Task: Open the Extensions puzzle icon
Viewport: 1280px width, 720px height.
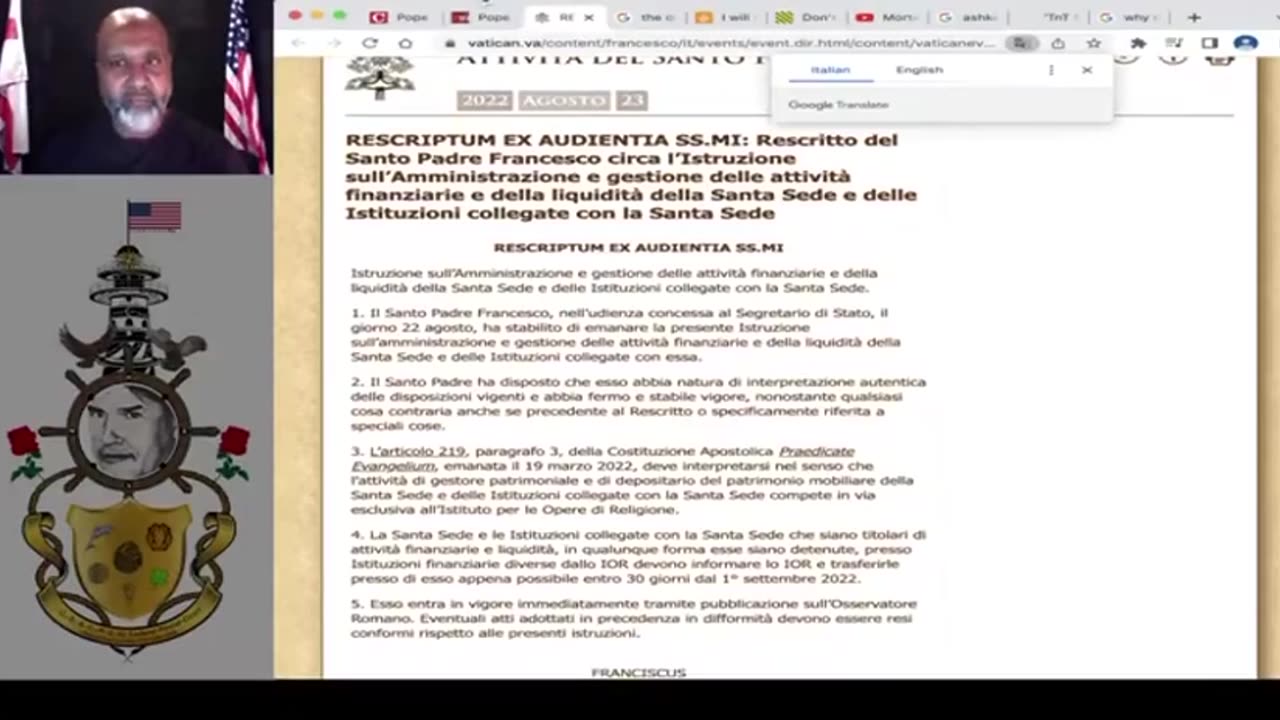Action: [1138, 43]
